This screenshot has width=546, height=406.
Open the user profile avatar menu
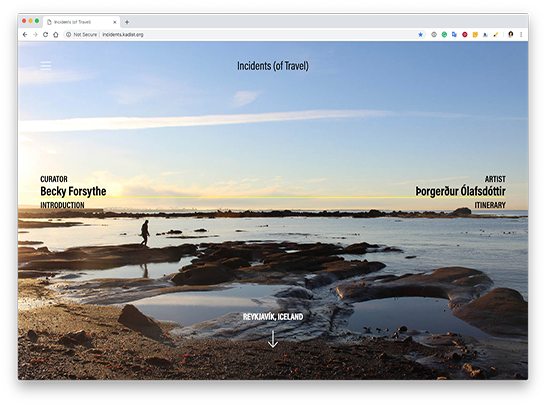click(510, 34)
